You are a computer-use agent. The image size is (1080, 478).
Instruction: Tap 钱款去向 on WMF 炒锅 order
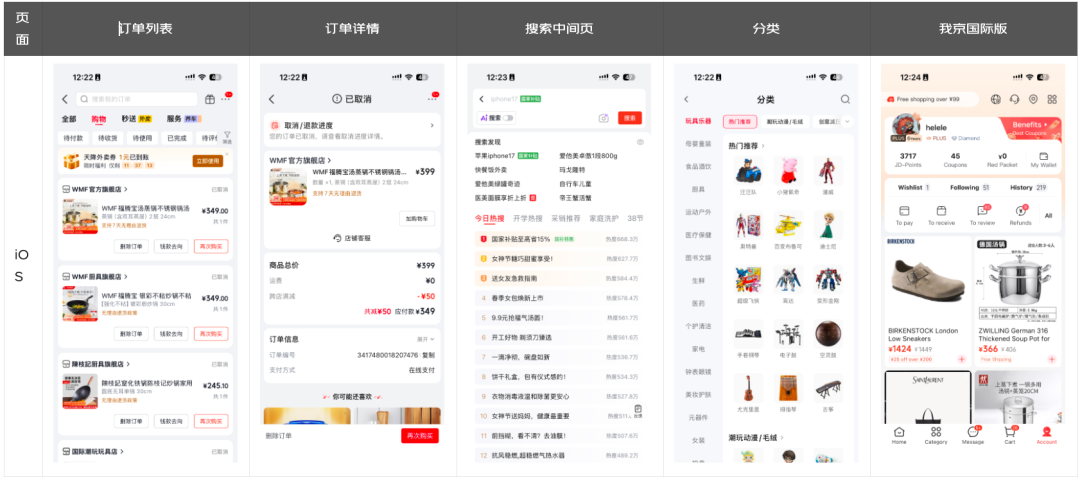(171, 333)
